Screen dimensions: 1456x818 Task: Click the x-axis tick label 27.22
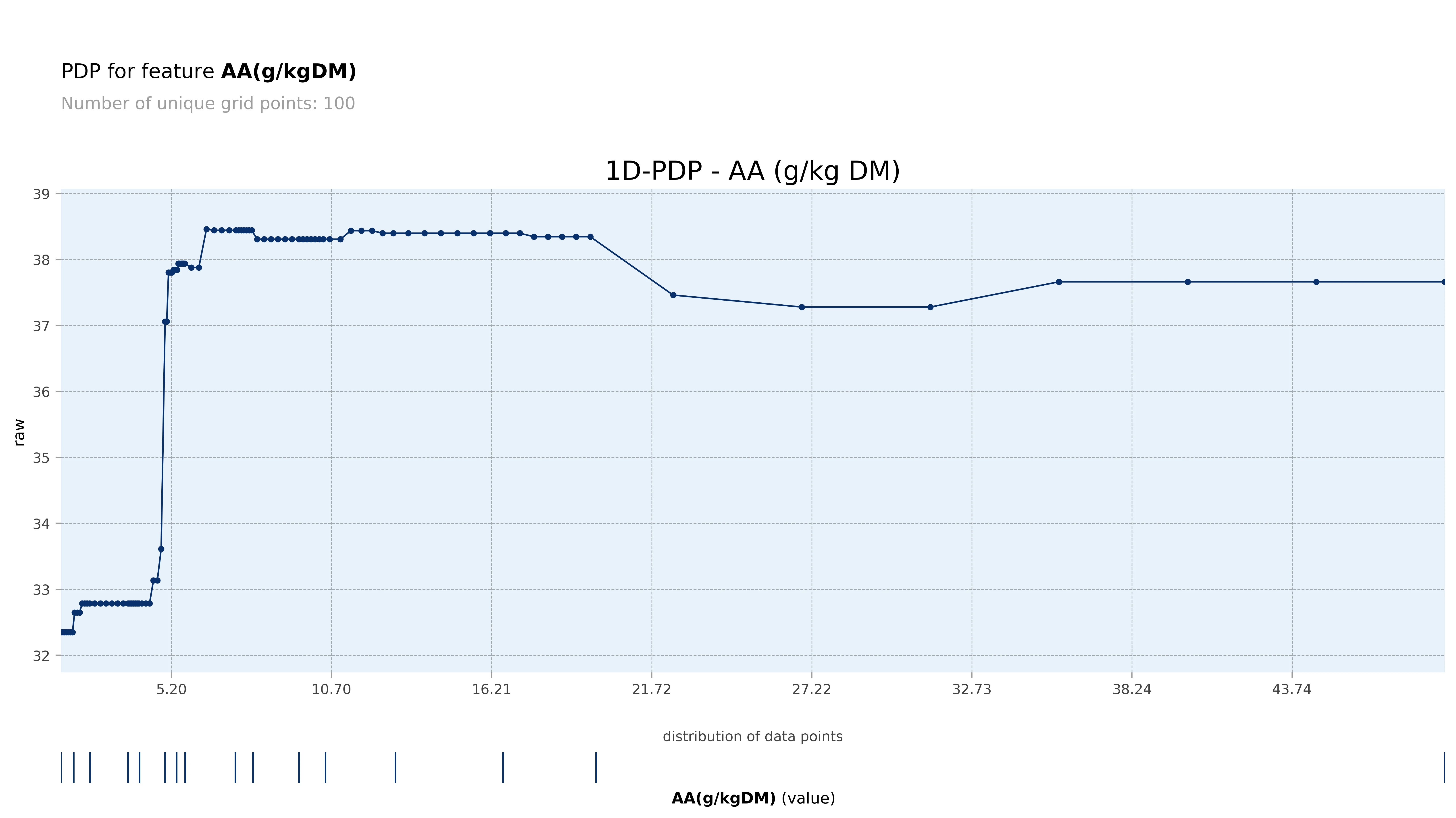(x=812, y=690)
